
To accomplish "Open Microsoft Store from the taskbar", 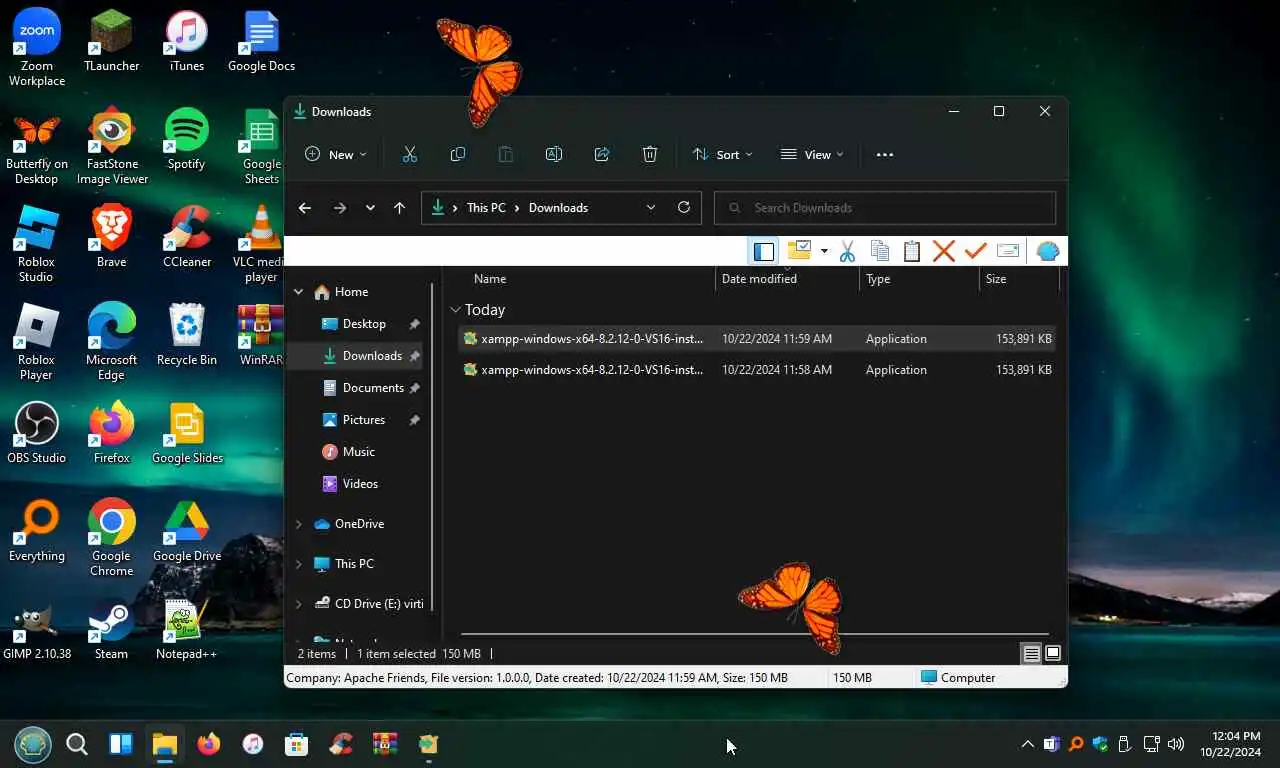I will [x=296, y=744].
